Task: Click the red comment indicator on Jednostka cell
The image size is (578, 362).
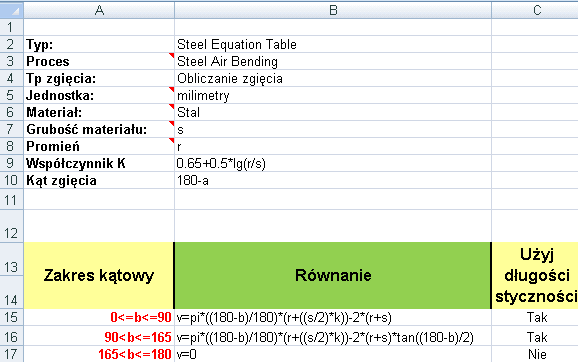Action: [171, 90]
